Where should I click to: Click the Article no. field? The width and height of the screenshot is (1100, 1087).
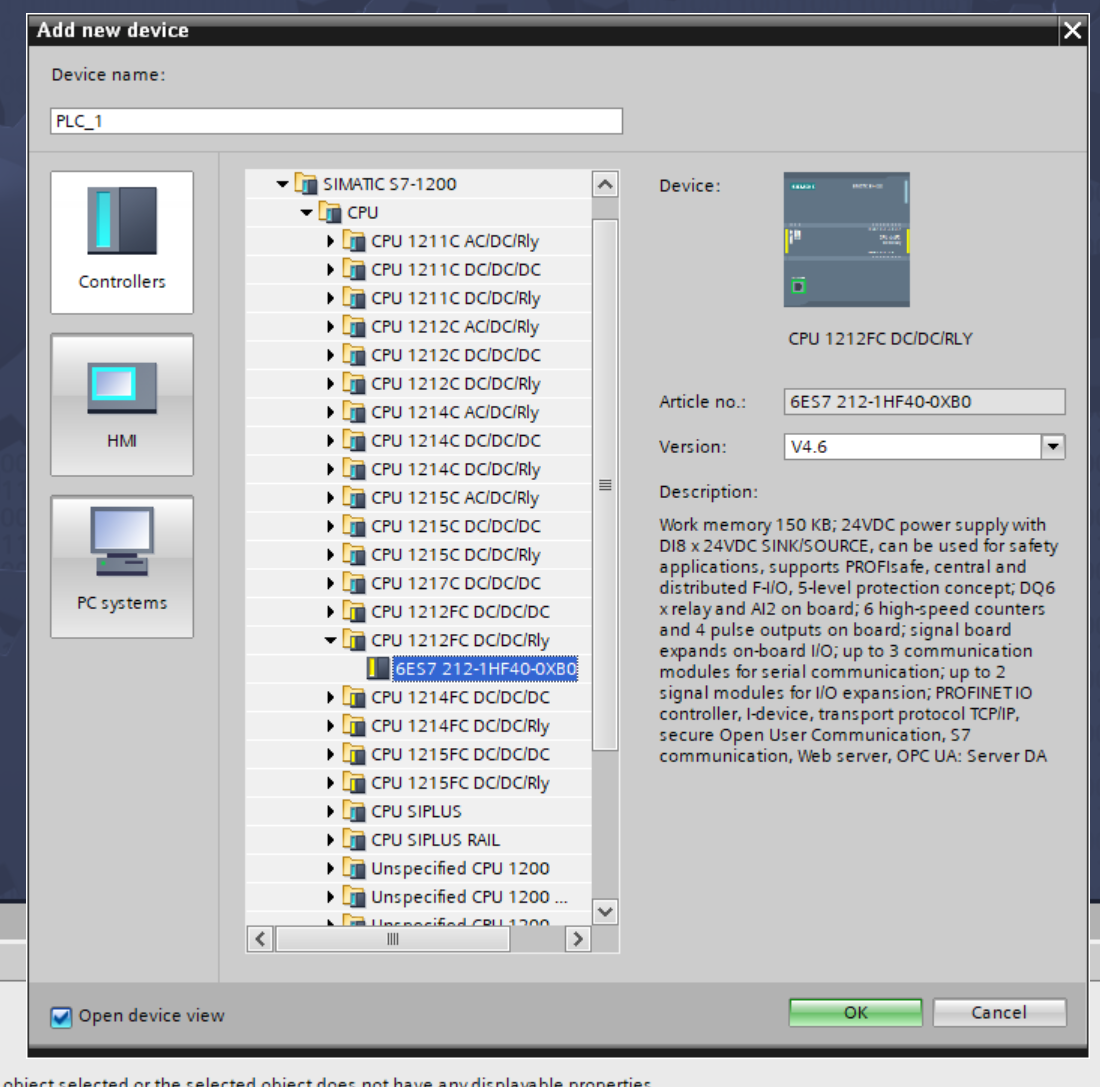pos(924,401)
